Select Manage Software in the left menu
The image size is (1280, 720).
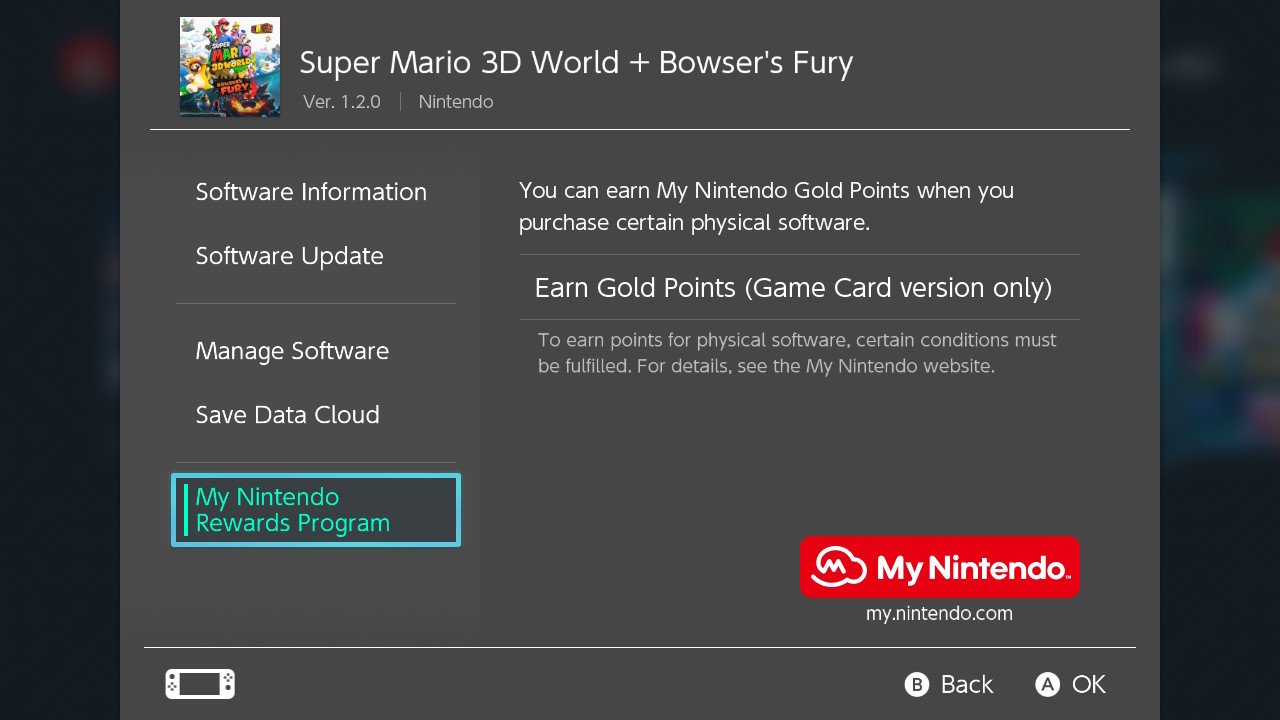[292, 351]
